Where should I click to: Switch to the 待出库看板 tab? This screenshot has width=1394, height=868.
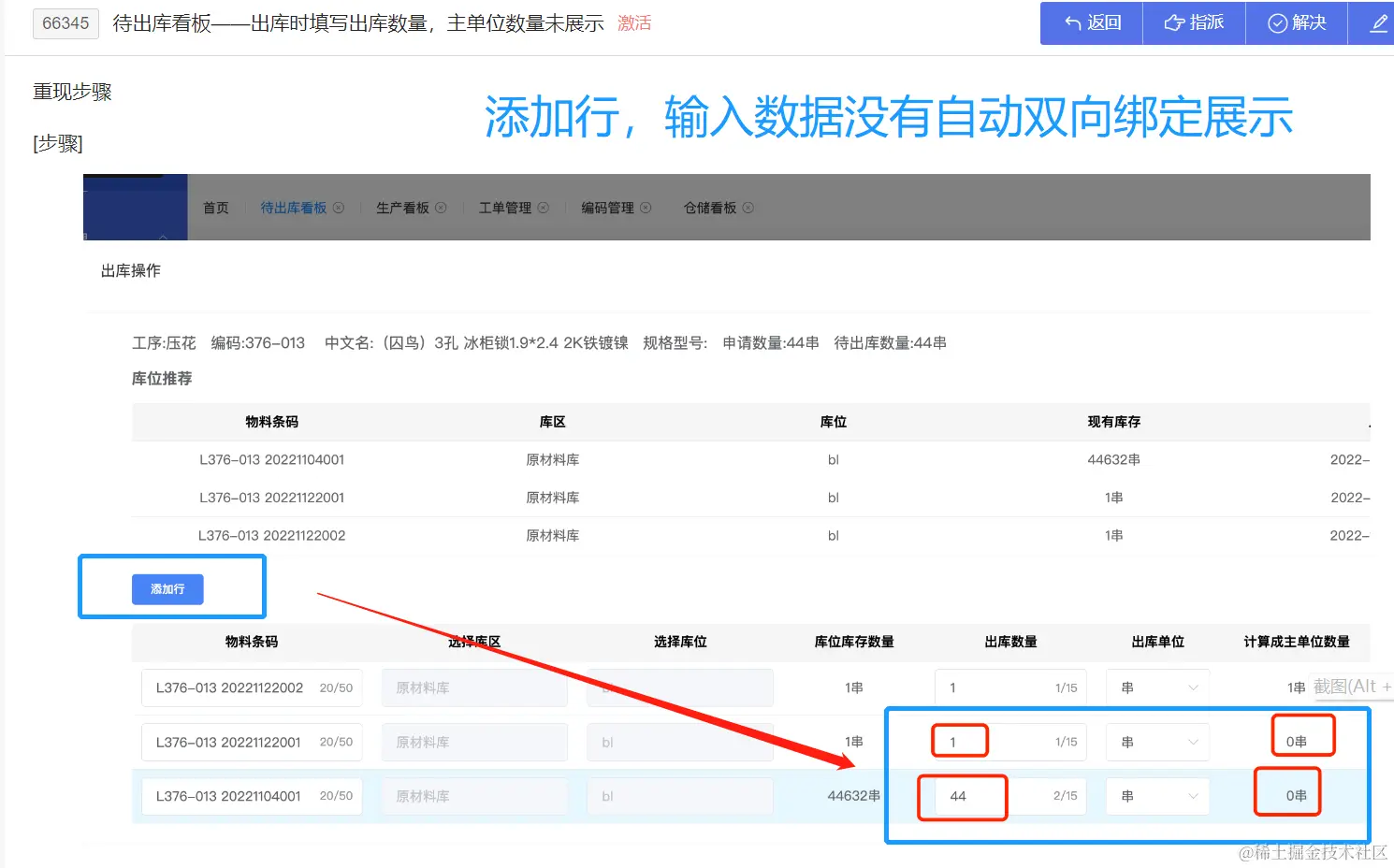293,208
